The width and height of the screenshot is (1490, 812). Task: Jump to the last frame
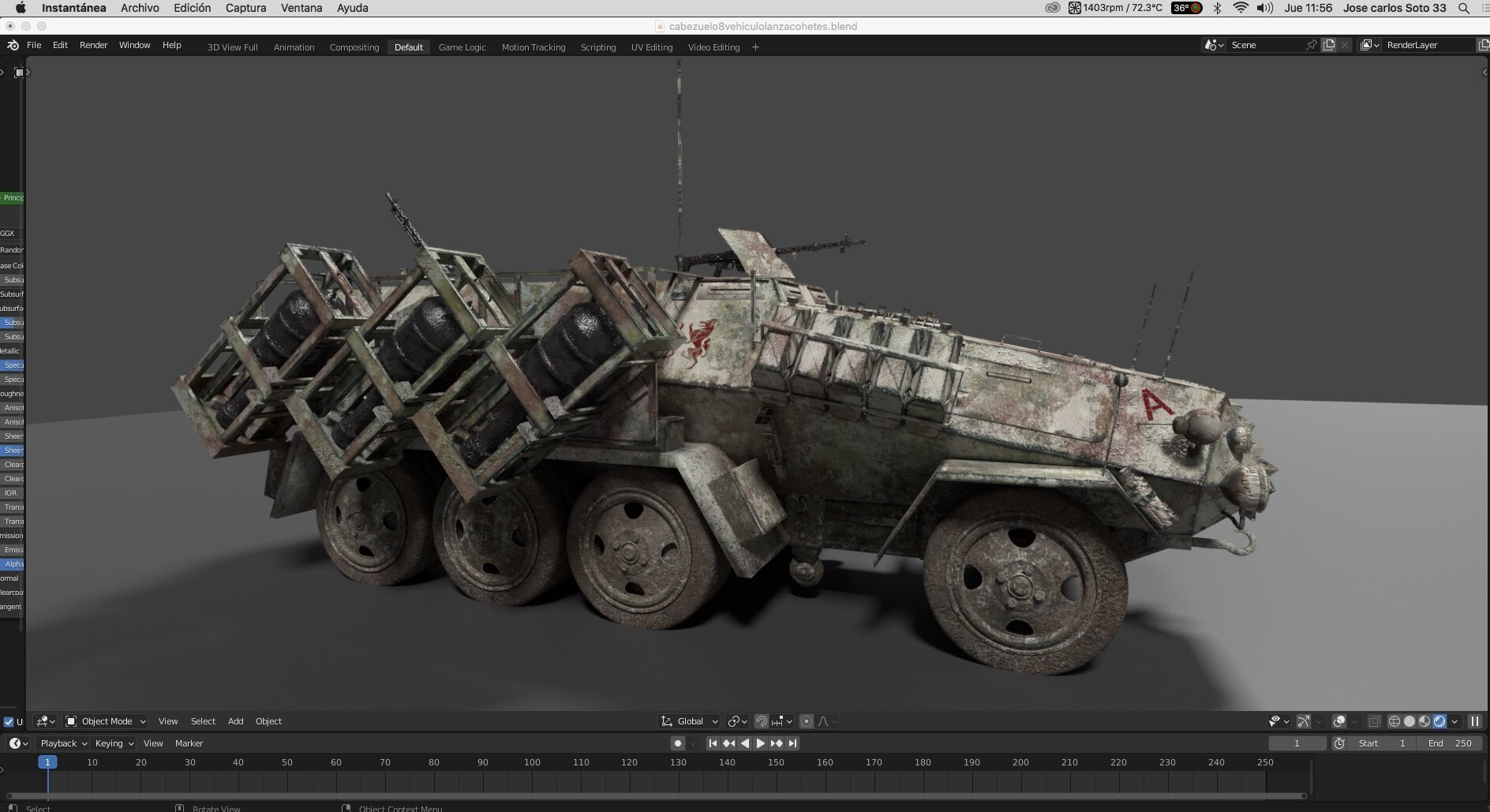(x=792, y=743)
